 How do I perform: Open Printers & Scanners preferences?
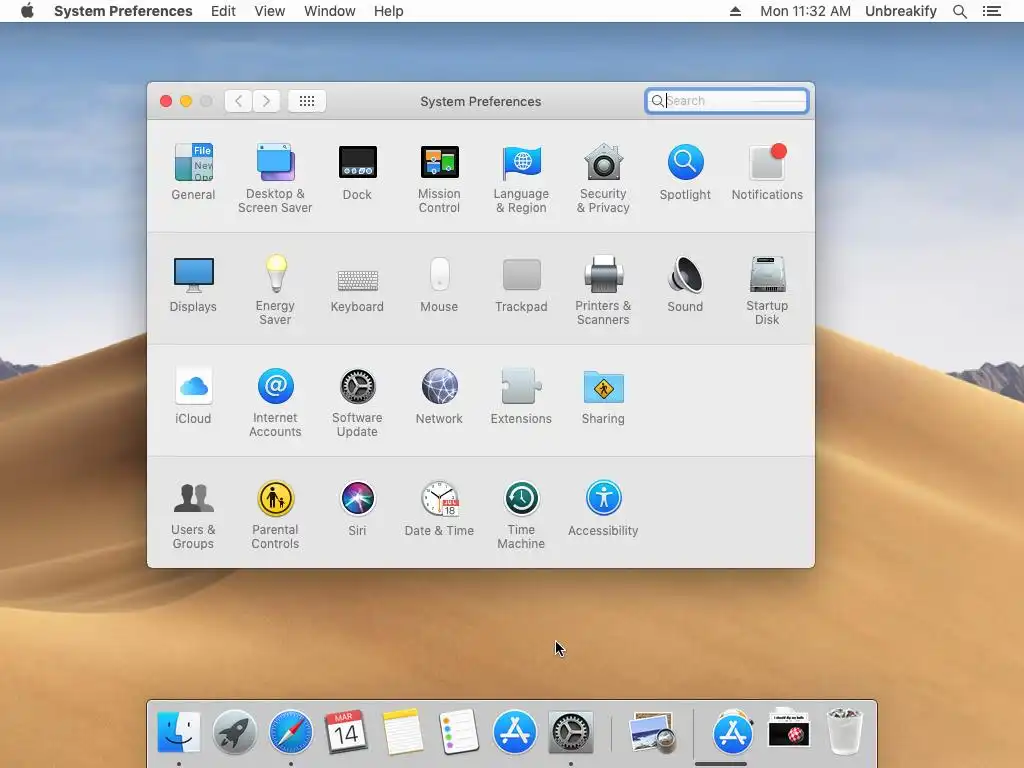pos(603,291)
